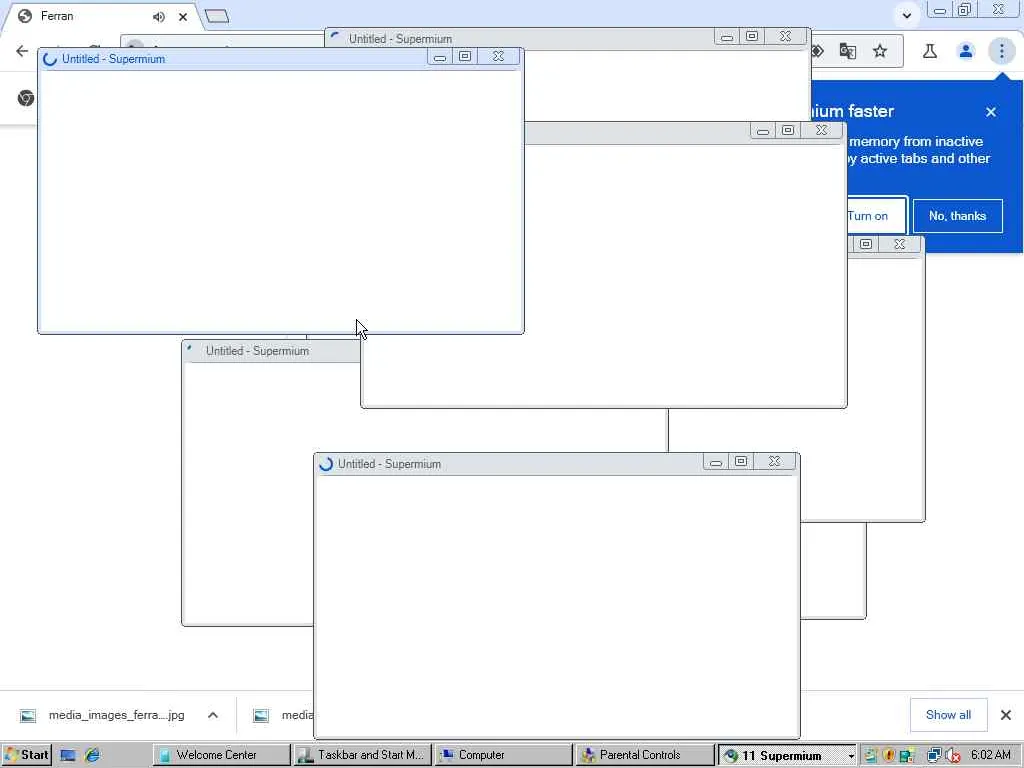Minimize the active blue-titled Untitled - Supermium window
Image resolution: width=1024 pixels, height=768 pixels.
coord(440,57)
